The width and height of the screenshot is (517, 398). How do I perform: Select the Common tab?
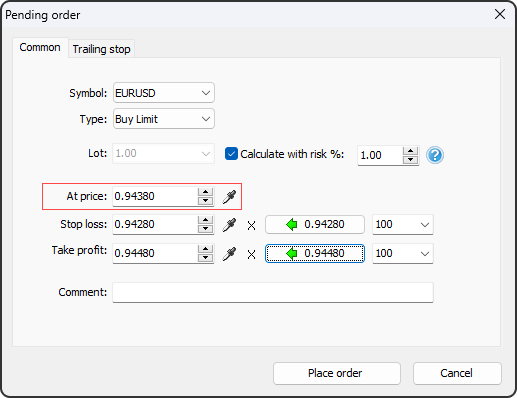(40, 47)
